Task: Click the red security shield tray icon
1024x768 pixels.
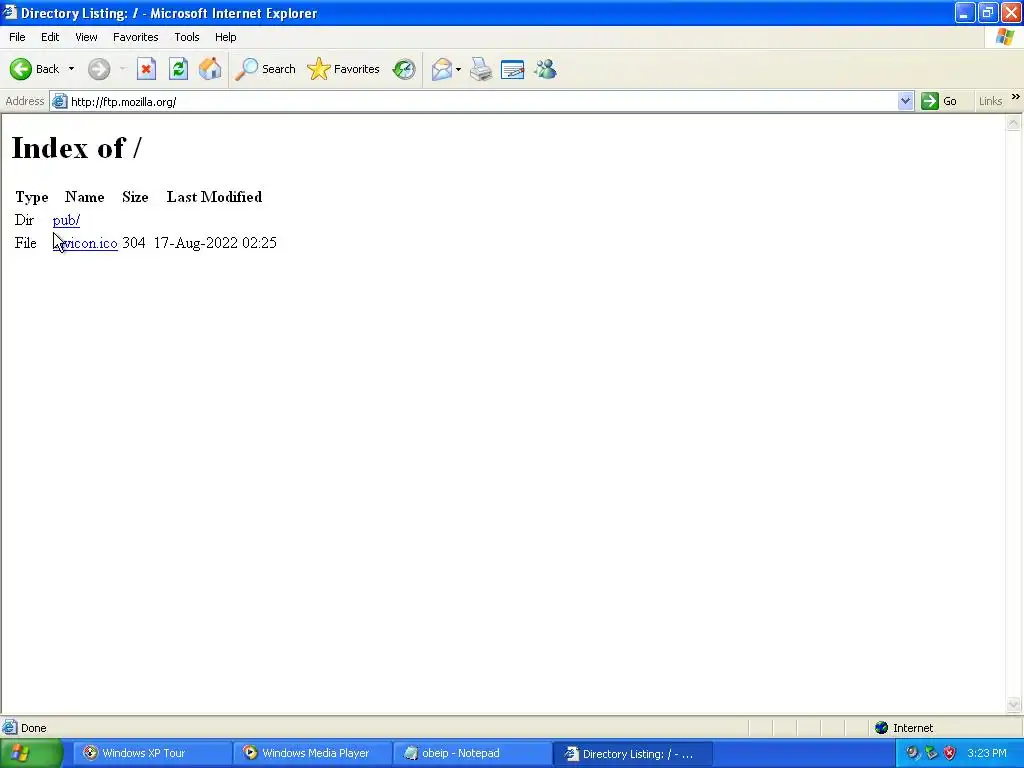Action: pyautogui.click(x=950, y=753)
